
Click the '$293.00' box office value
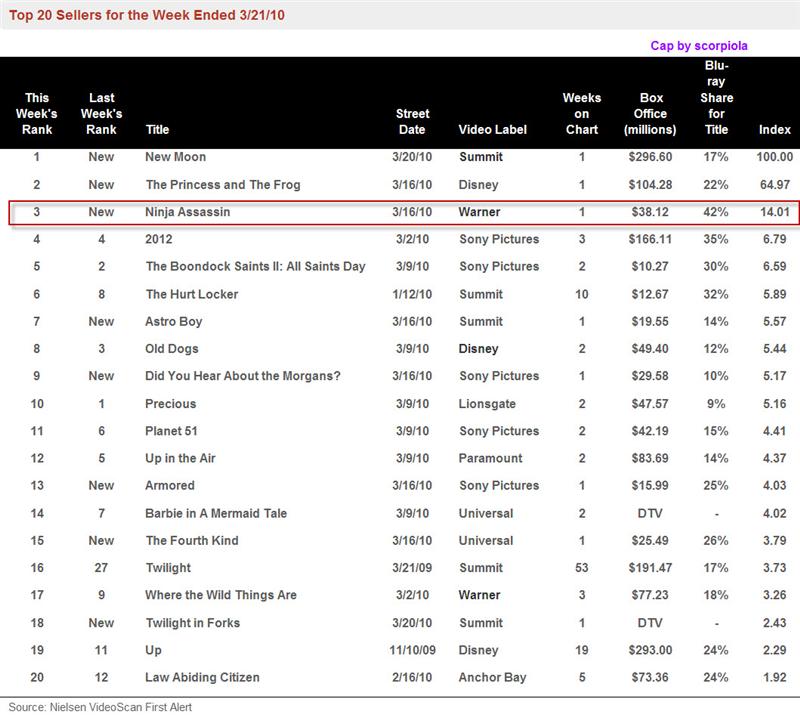(x=650, y=650)
